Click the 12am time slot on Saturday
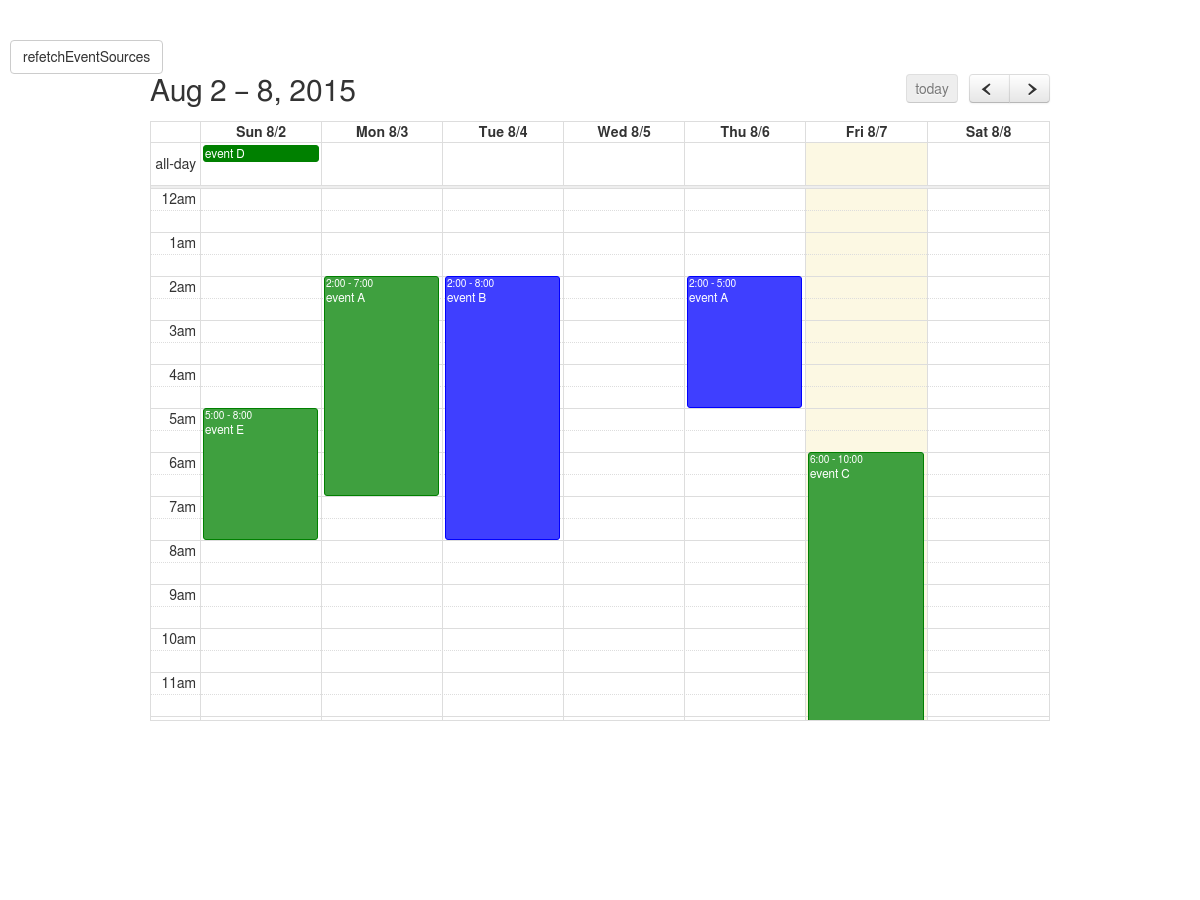 click(988, 200)
